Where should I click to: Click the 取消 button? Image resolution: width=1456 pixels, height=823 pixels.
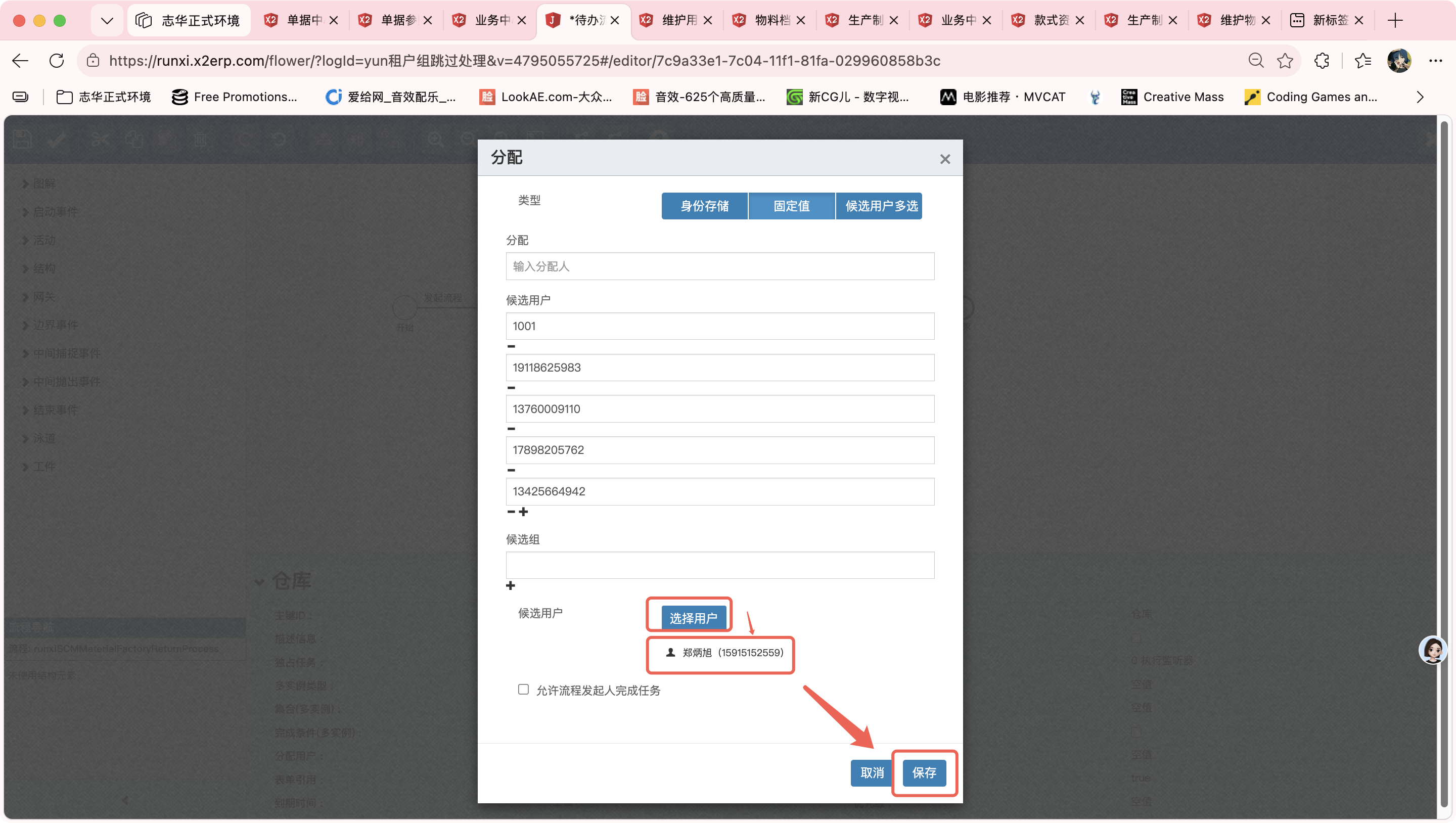click(872, 772)
